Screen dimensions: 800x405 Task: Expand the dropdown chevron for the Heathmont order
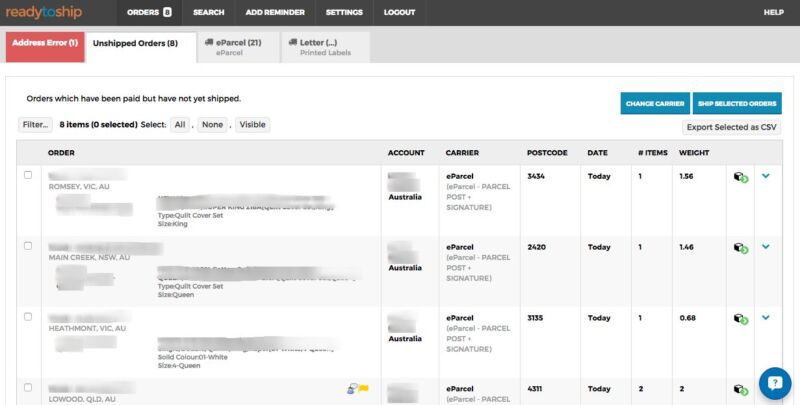(766, 317)
